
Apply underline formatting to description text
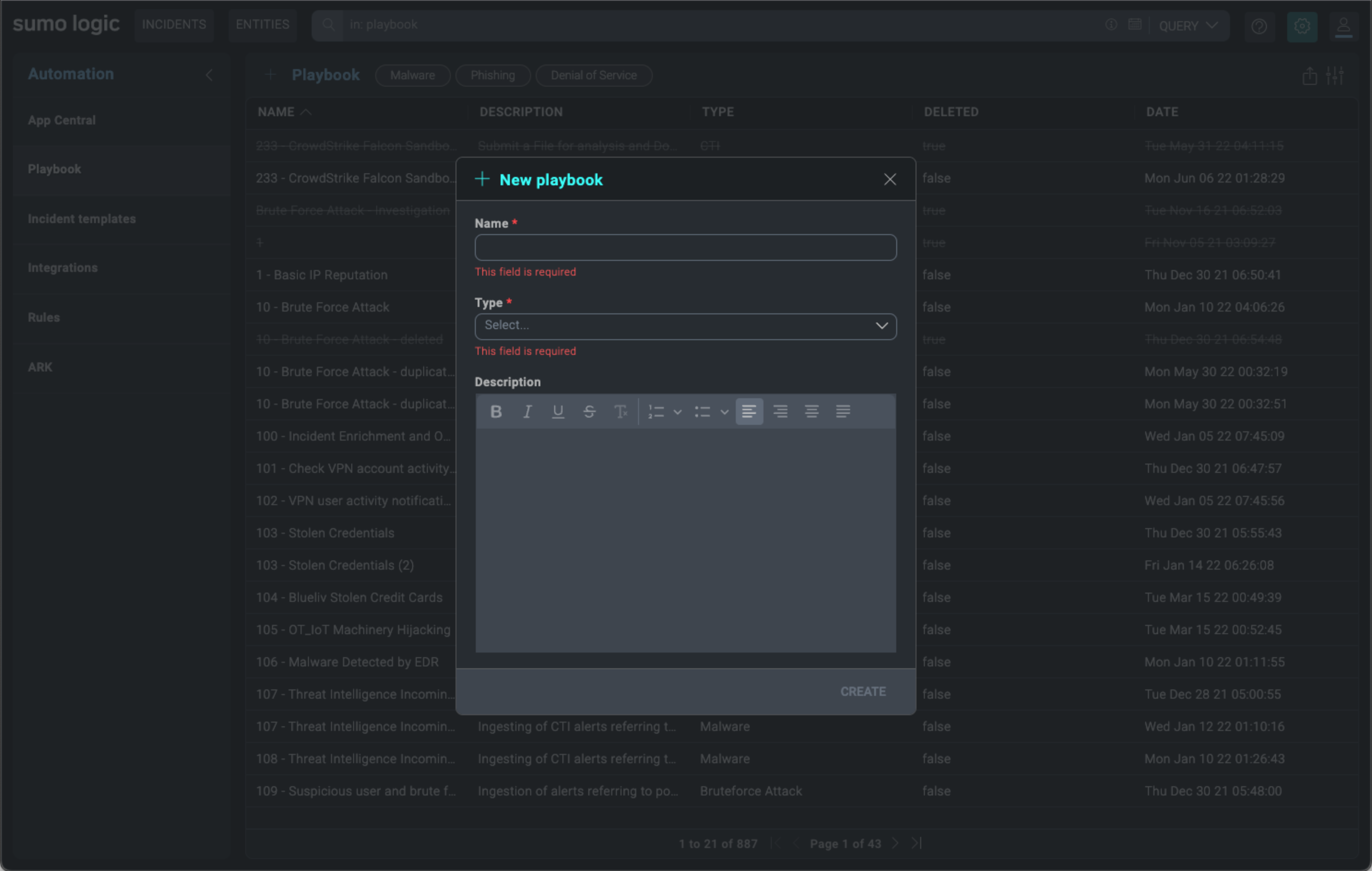pyautogui.click(x=558, y=411)
